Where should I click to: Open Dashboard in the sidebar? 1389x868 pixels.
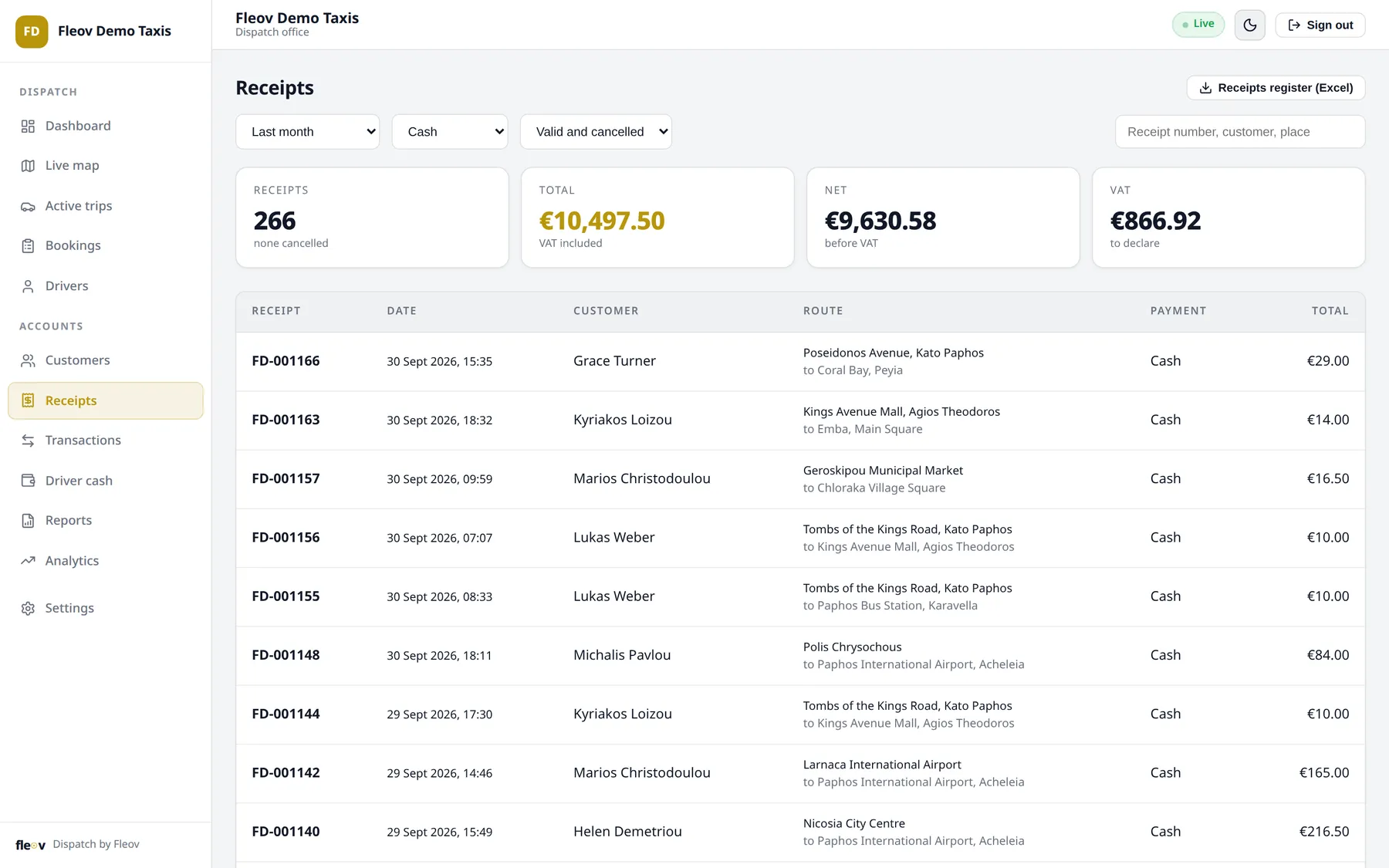coord(106,126)
